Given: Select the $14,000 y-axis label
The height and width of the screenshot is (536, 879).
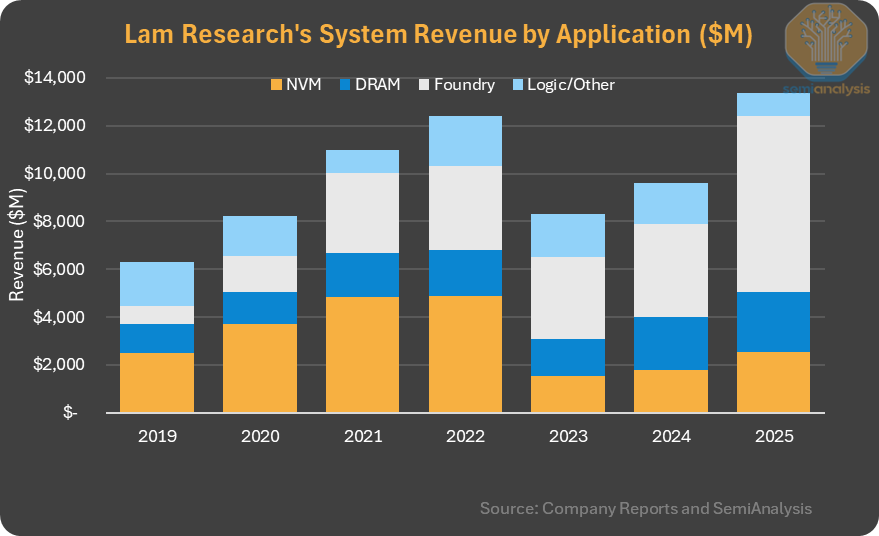Looking at the screenshot, I should (x=59, y=78).
